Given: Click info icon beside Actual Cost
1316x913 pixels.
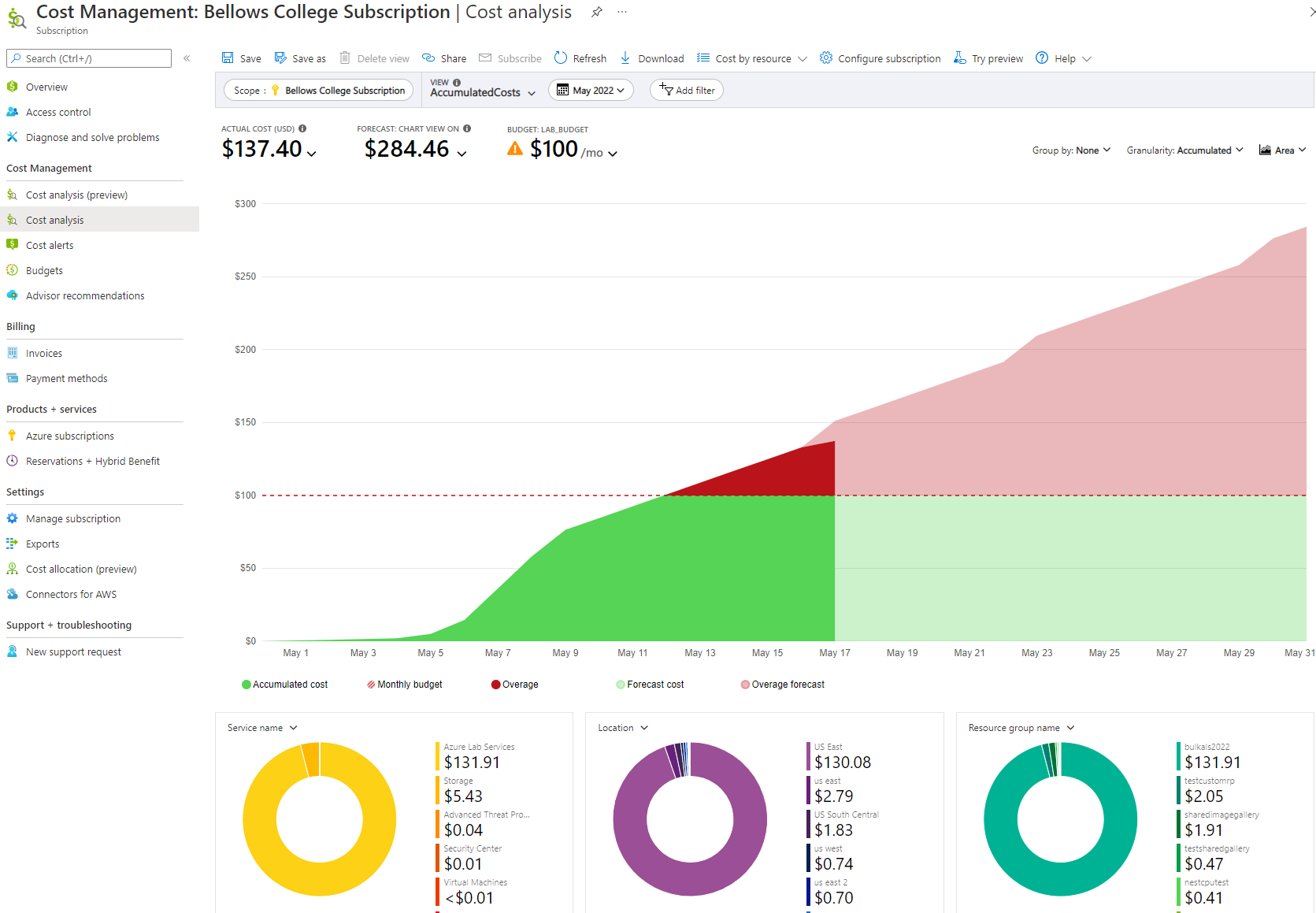Looking at the screenshot, I should pyautogui.click(x=302, y=128).
